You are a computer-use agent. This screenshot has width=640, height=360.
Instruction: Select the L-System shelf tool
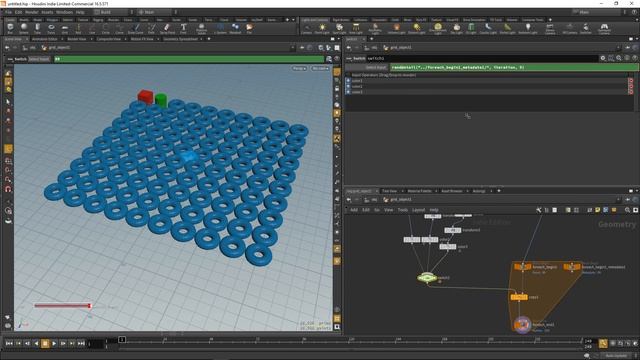(x=220, y=28)
